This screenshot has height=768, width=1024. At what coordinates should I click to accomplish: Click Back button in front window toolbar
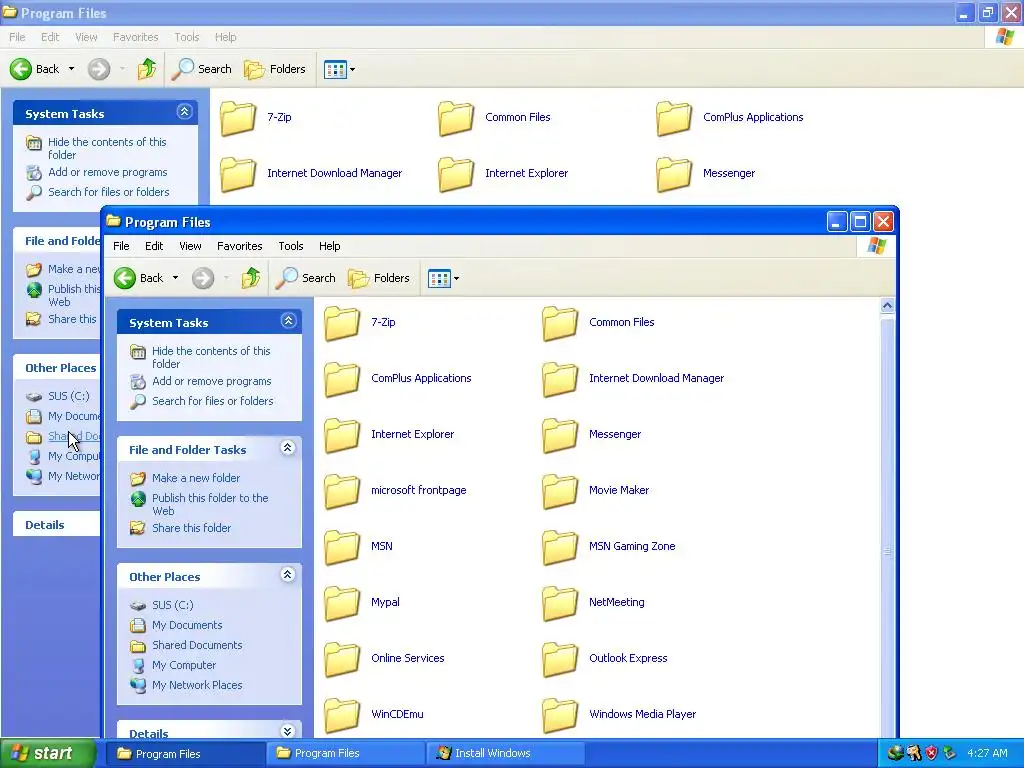[x=139, y=278]
